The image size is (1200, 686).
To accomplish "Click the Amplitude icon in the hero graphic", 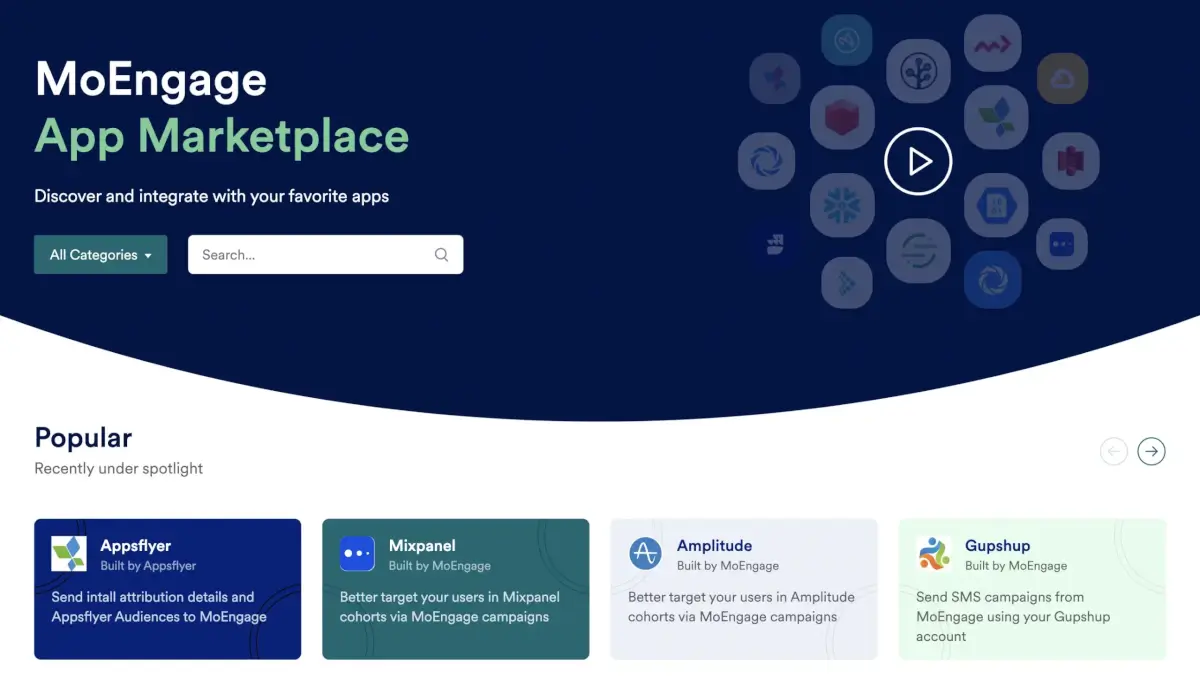I will (x=849, y=41).
